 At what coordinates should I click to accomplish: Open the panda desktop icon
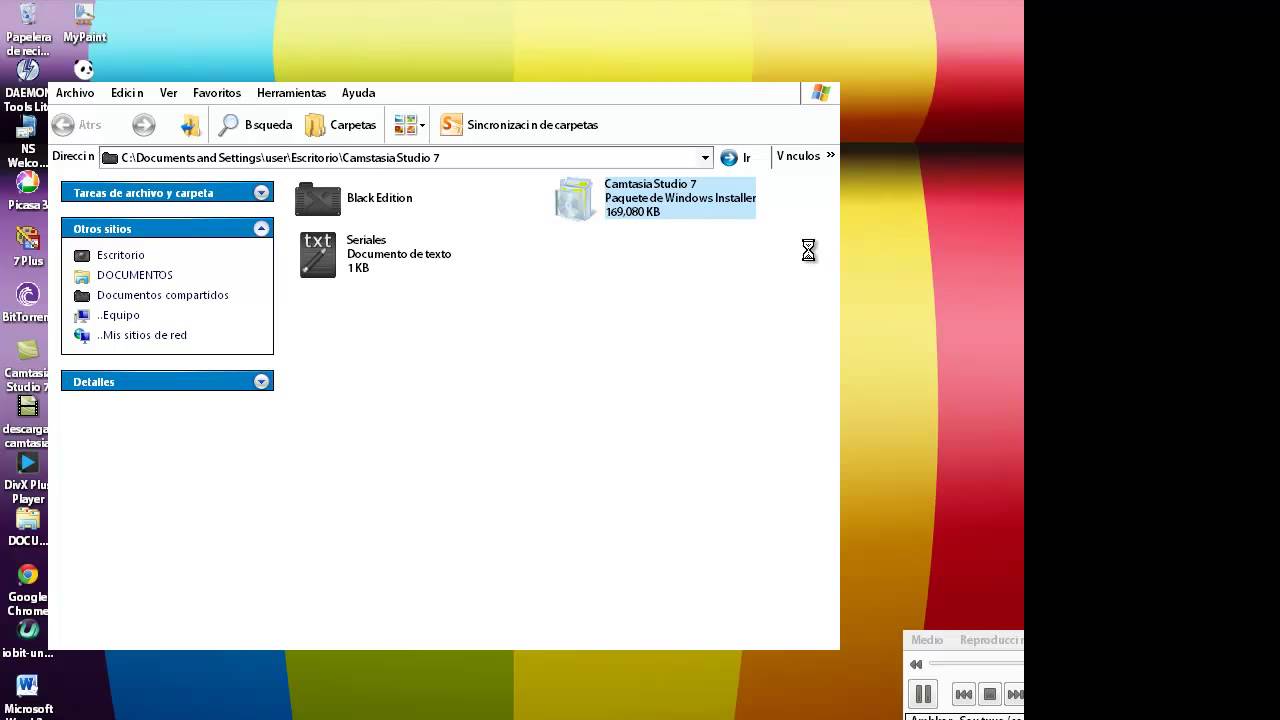(84, 69)
